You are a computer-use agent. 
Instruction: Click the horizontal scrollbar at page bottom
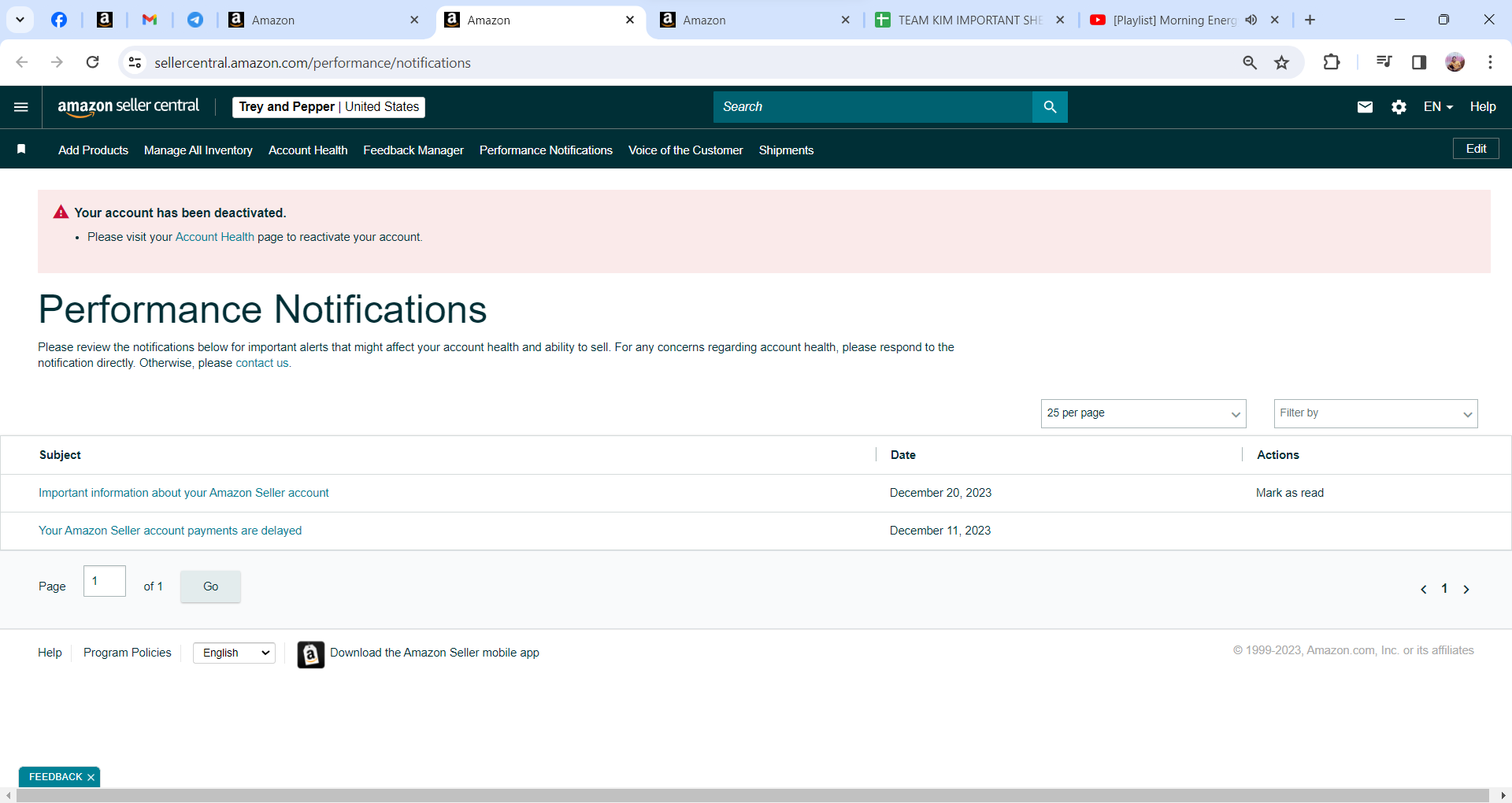[x=752, y=795]
